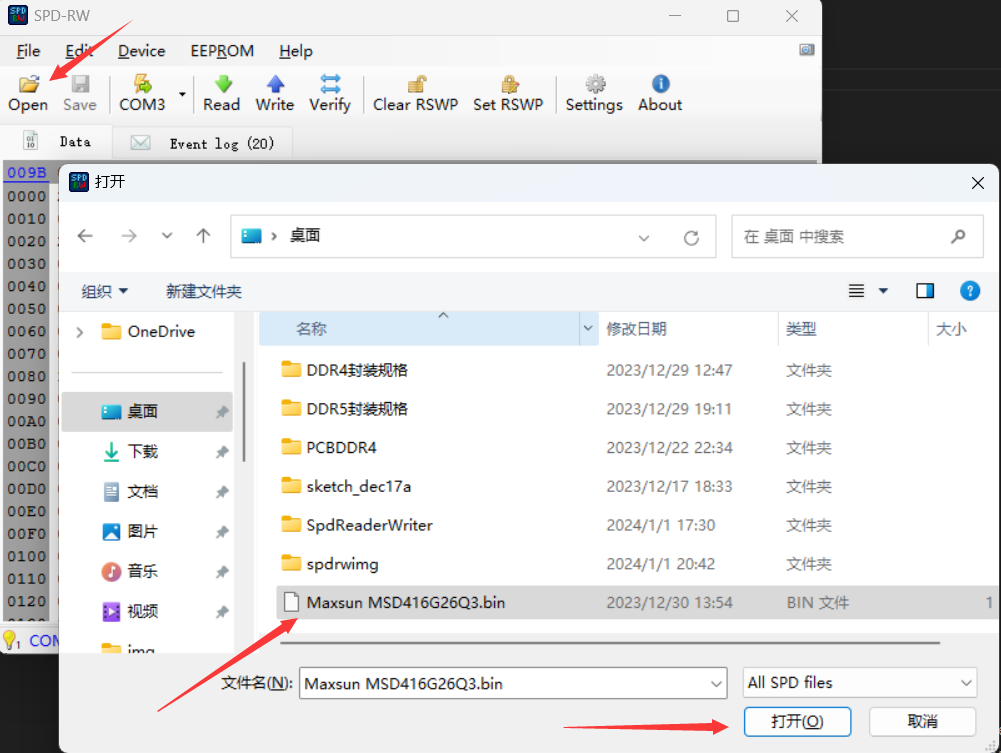This screenshot has width=1001, height=753.
Task: Click the Write EEPROM icon
Action: 275,84
